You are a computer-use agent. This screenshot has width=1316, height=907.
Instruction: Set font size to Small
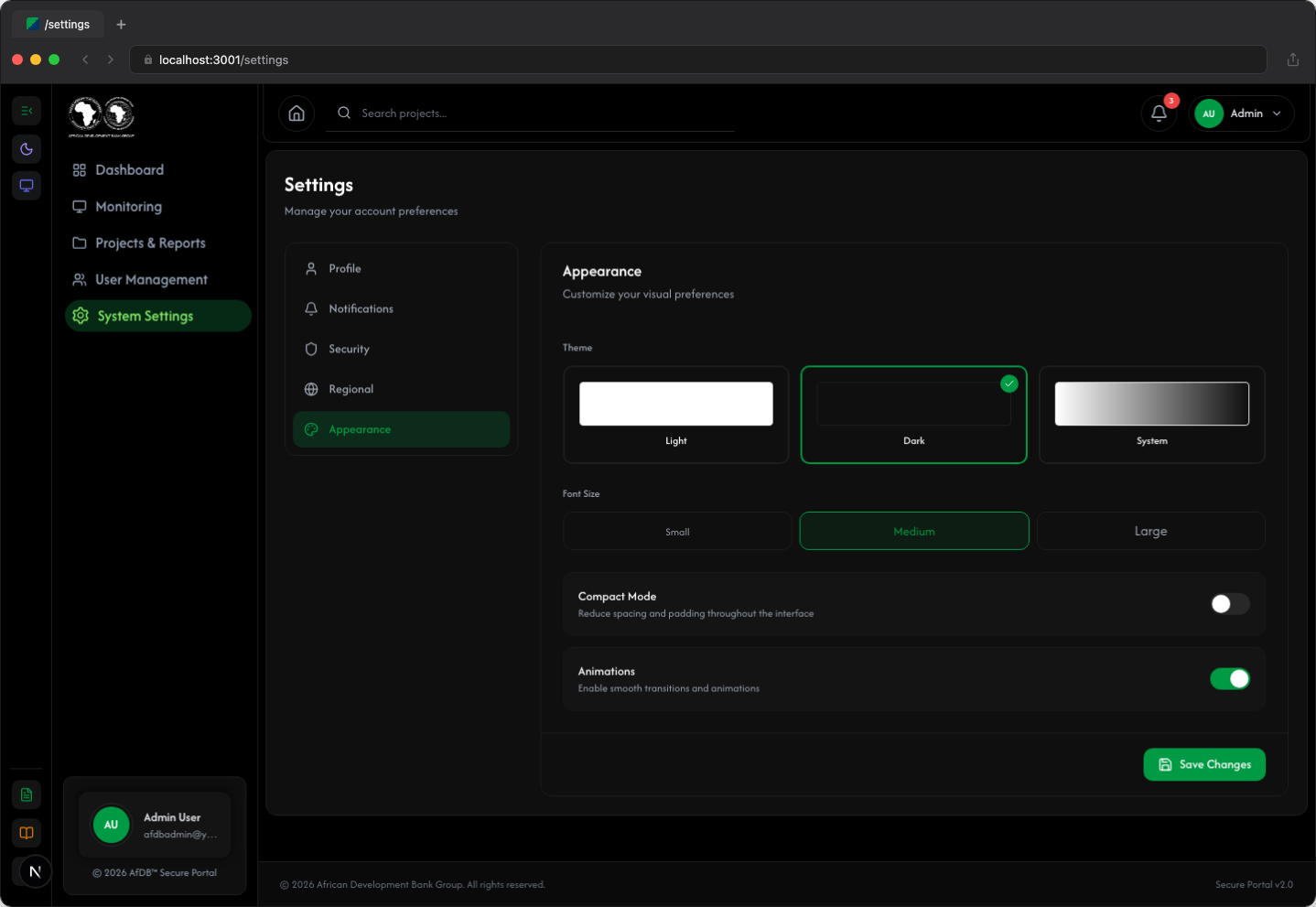[677, 531]
